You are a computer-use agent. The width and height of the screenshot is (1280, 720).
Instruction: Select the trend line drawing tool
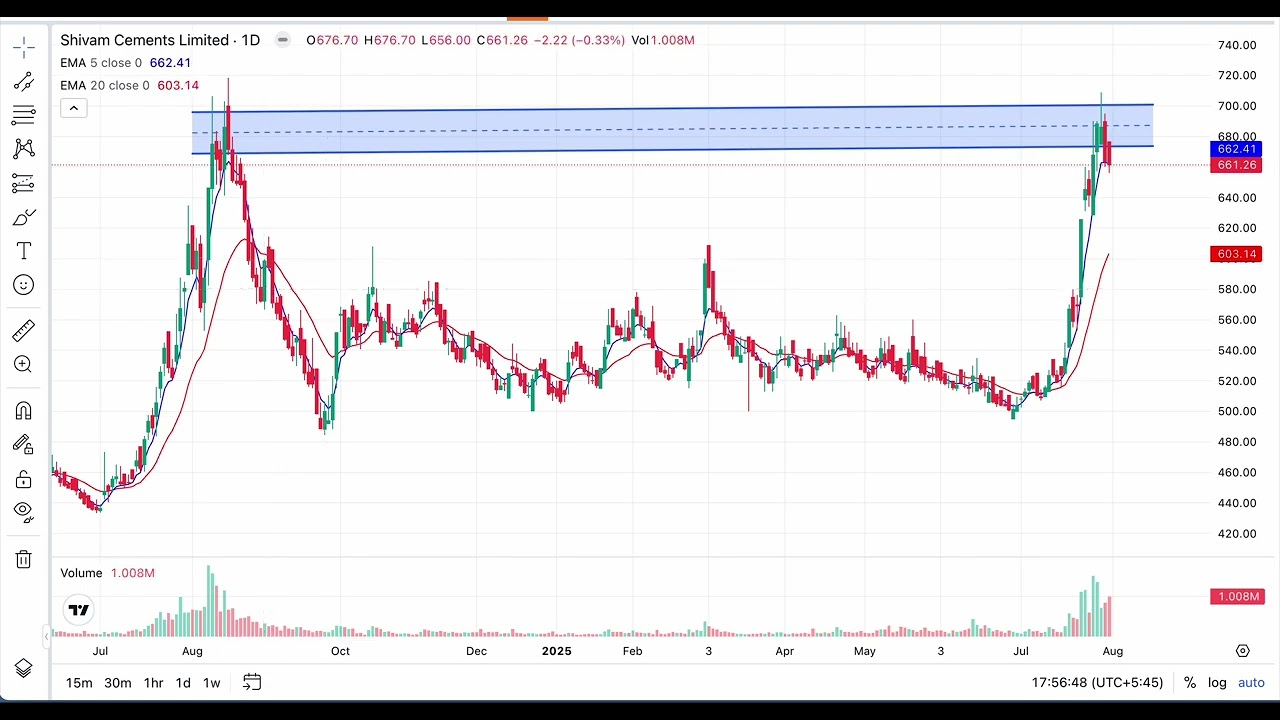tap(24, 81)
